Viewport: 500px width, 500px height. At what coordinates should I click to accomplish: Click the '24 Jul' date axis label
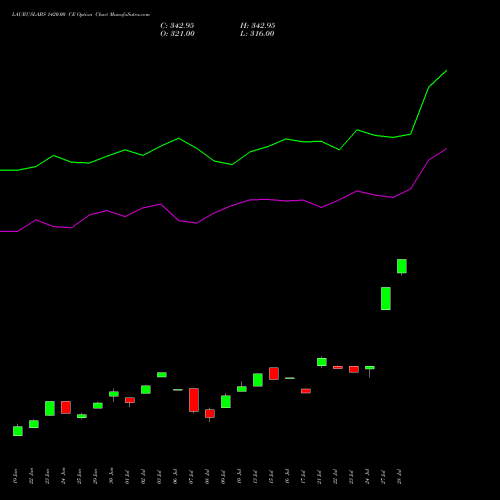(x=367, y=477)
